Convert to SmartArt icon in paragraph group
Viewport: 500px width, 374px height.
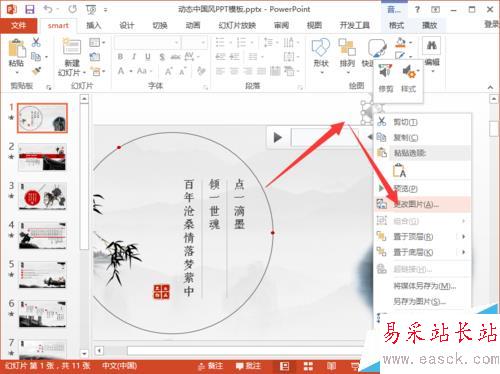(290, 71)
